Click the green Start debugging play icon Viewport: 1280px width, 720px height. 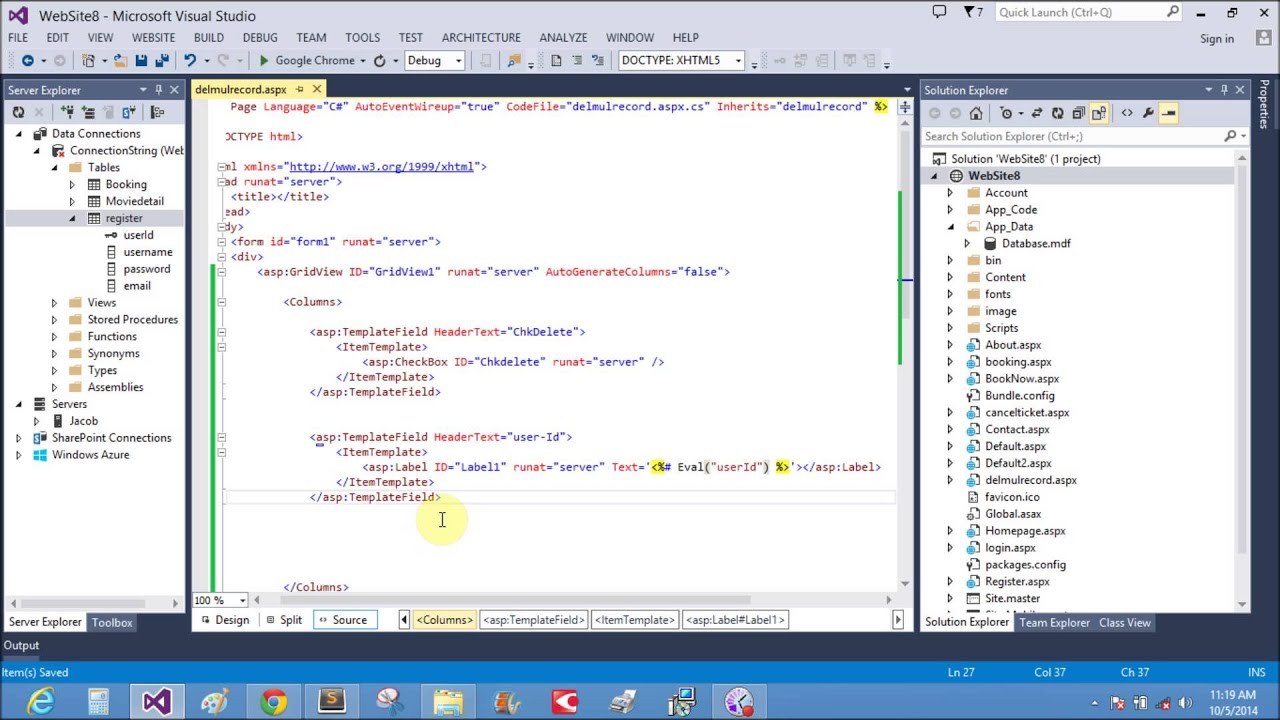point(264,61)
